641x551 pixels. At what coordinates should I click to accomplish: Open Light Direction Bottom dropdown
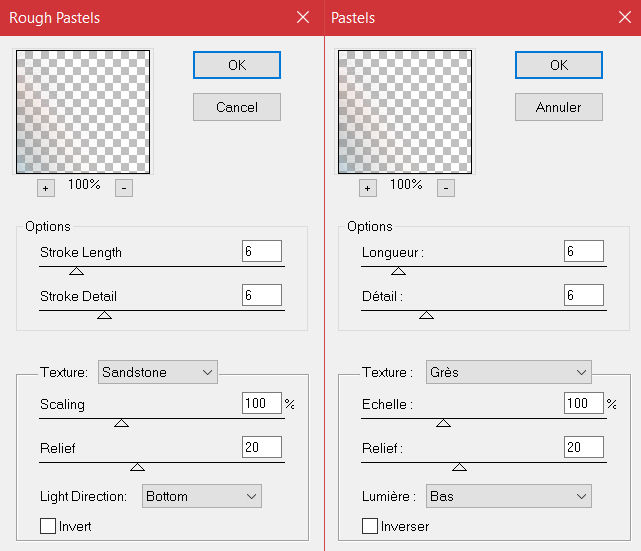click(201, 496)
